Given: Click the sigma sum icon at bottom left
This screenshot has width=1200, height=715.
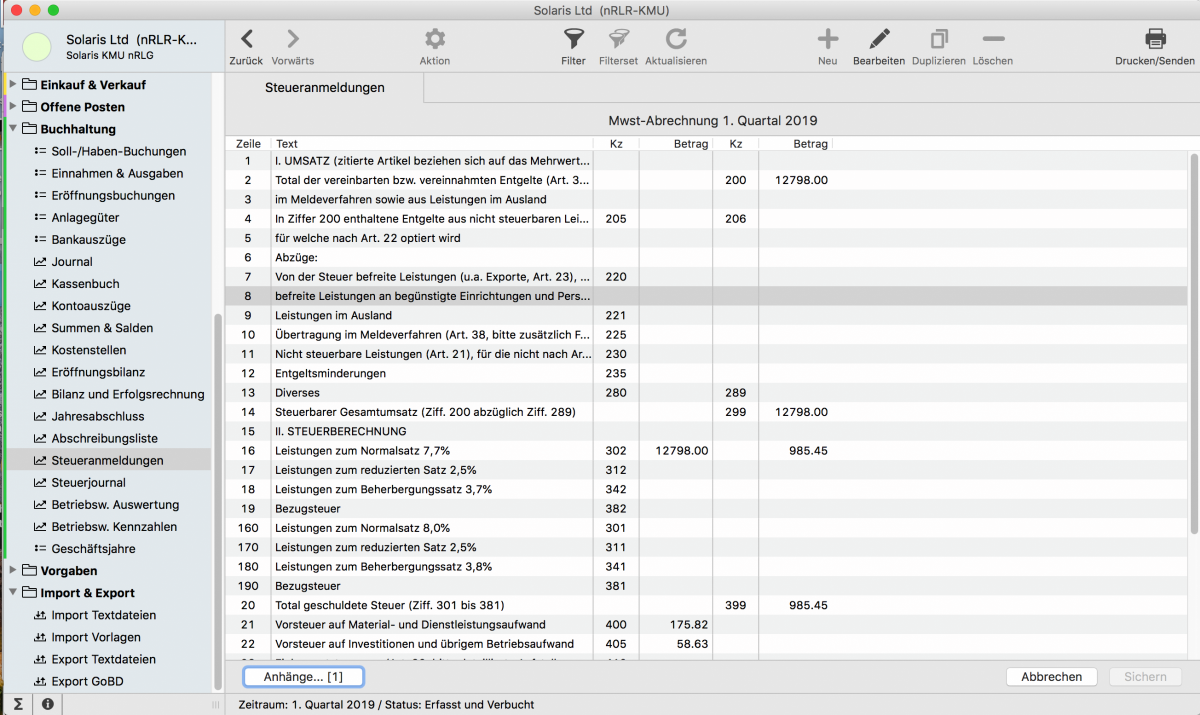Looking at the screenshot, I should click(18, 704).
